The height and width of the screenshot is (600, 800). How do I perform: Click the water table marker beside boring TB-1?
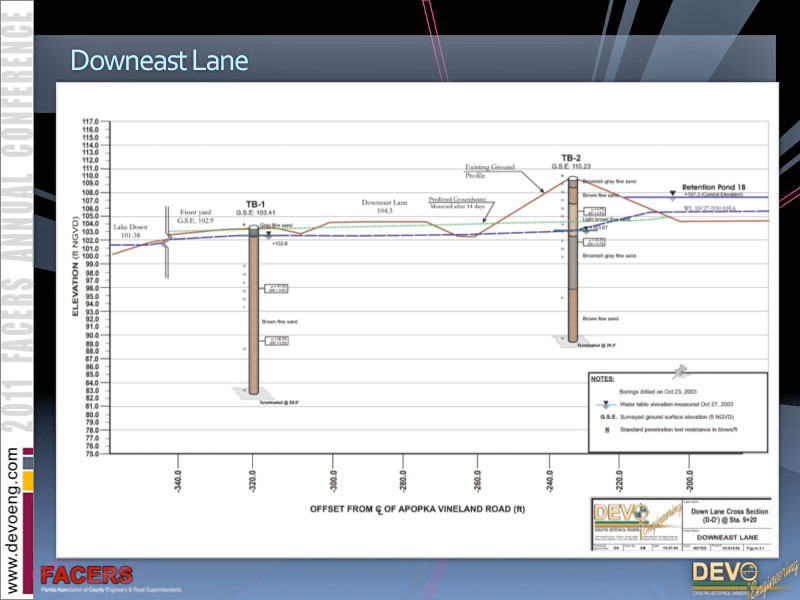pyautogui.click(x=269, y=235)
